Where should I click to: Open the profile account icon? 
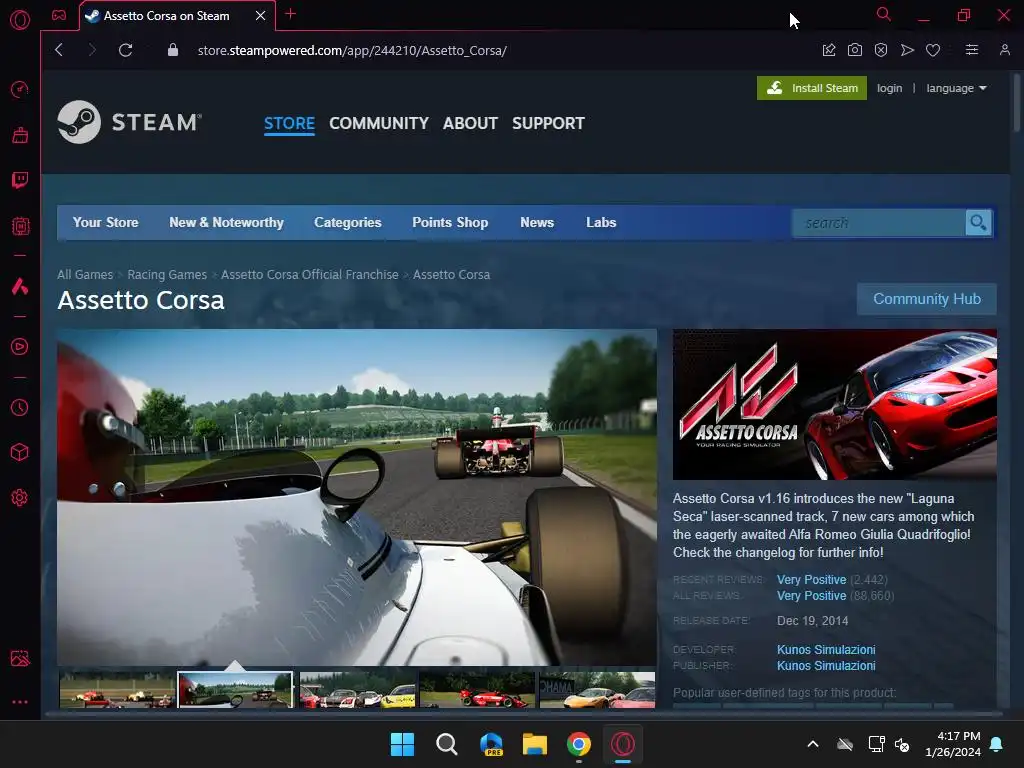1005,50
